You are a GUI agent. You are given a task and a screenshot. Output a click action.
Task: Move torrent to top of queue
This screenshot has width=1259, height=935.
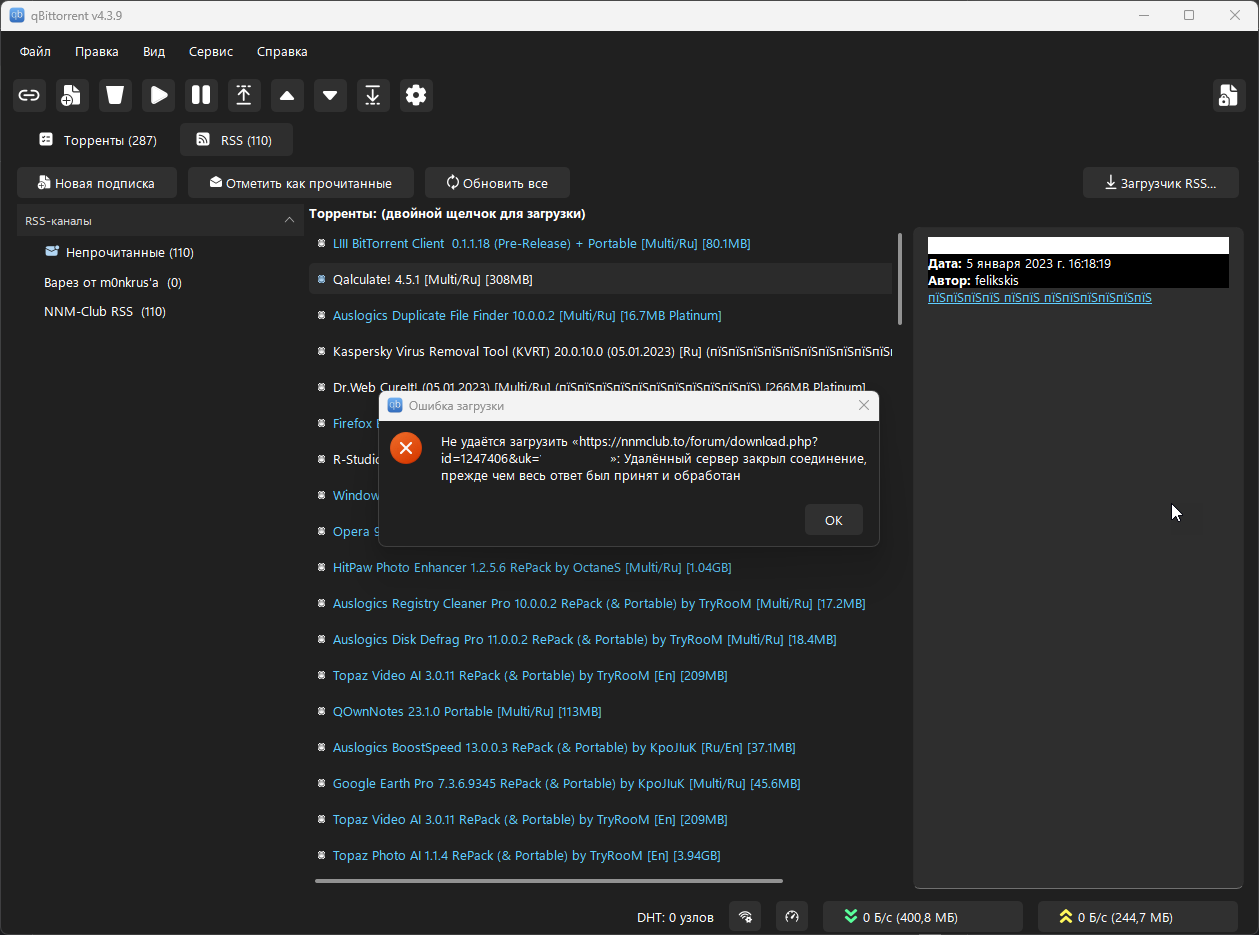(x=244, y=95)
